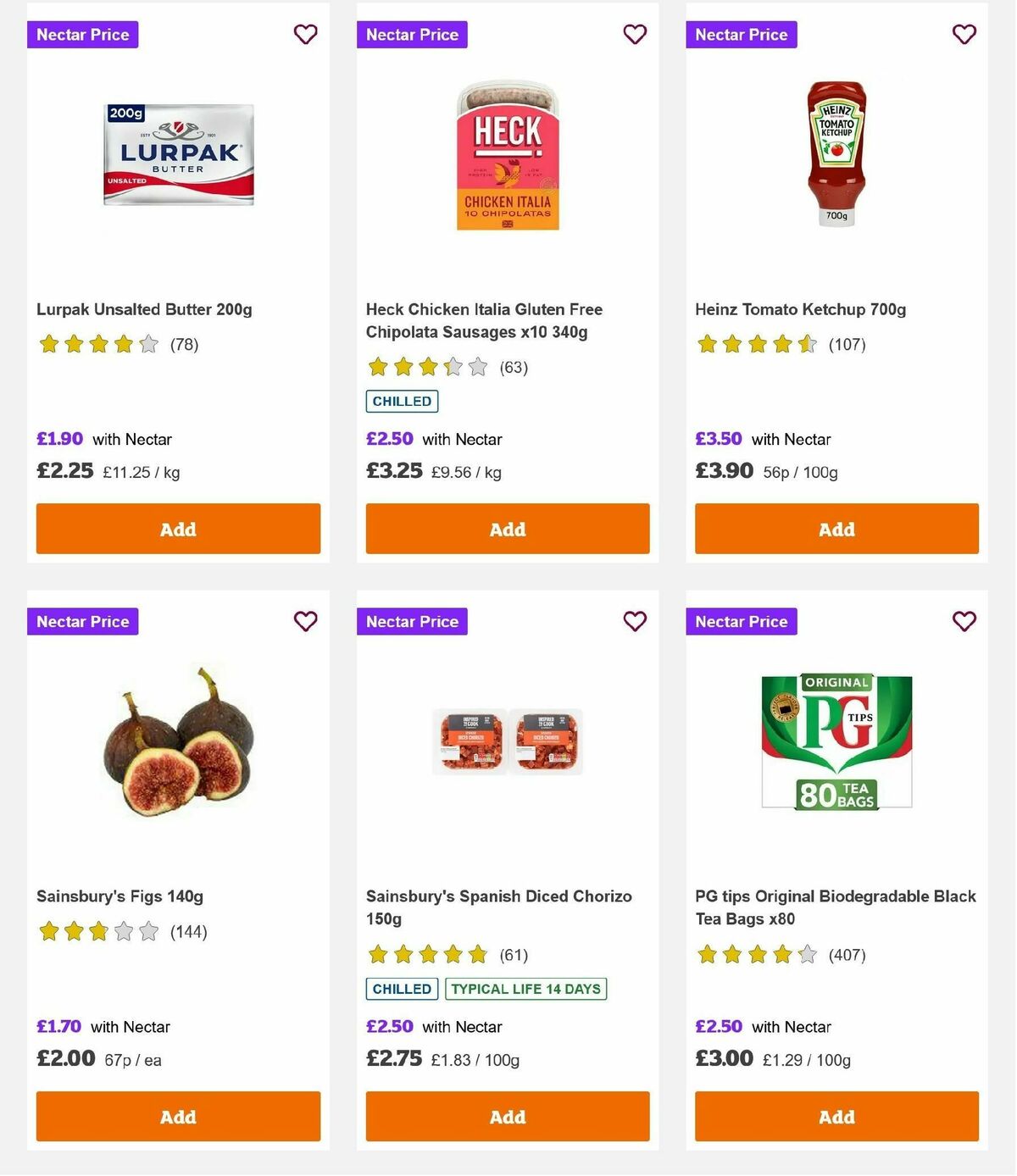Open the Lurpak butter product image

tap(177, 157)
